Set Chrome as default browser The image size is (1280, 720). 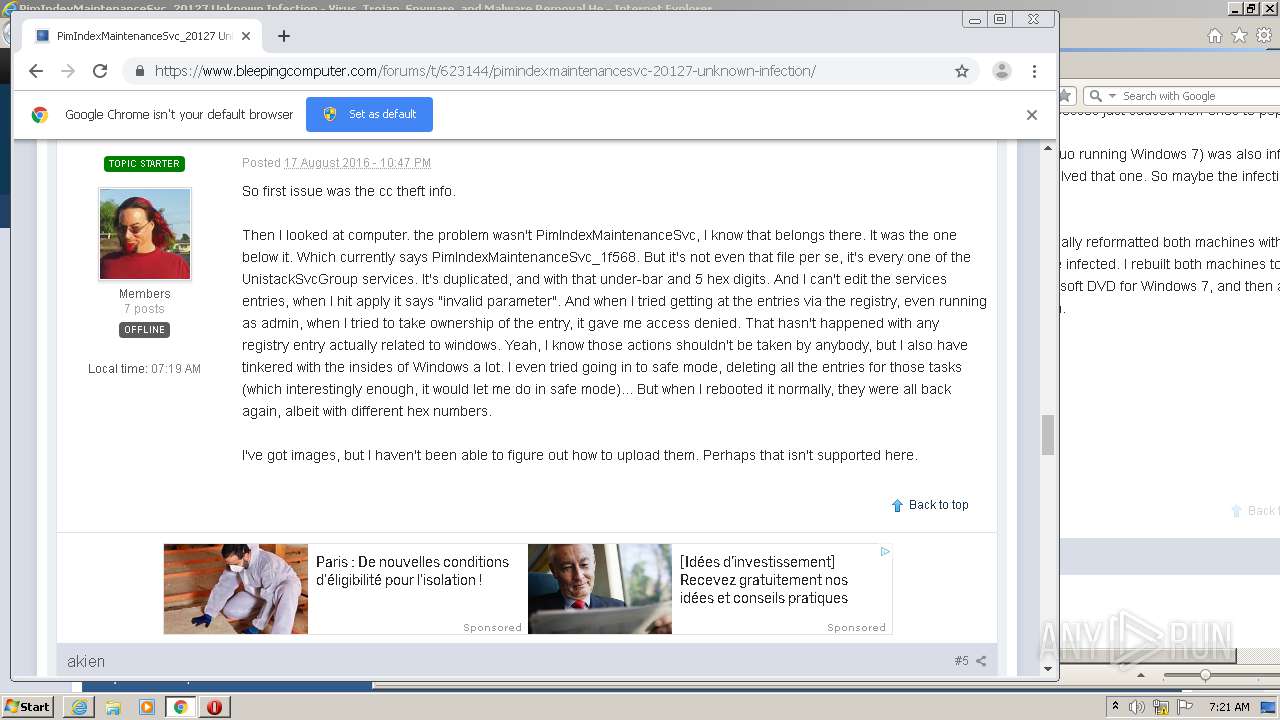(x=369, y=114)
